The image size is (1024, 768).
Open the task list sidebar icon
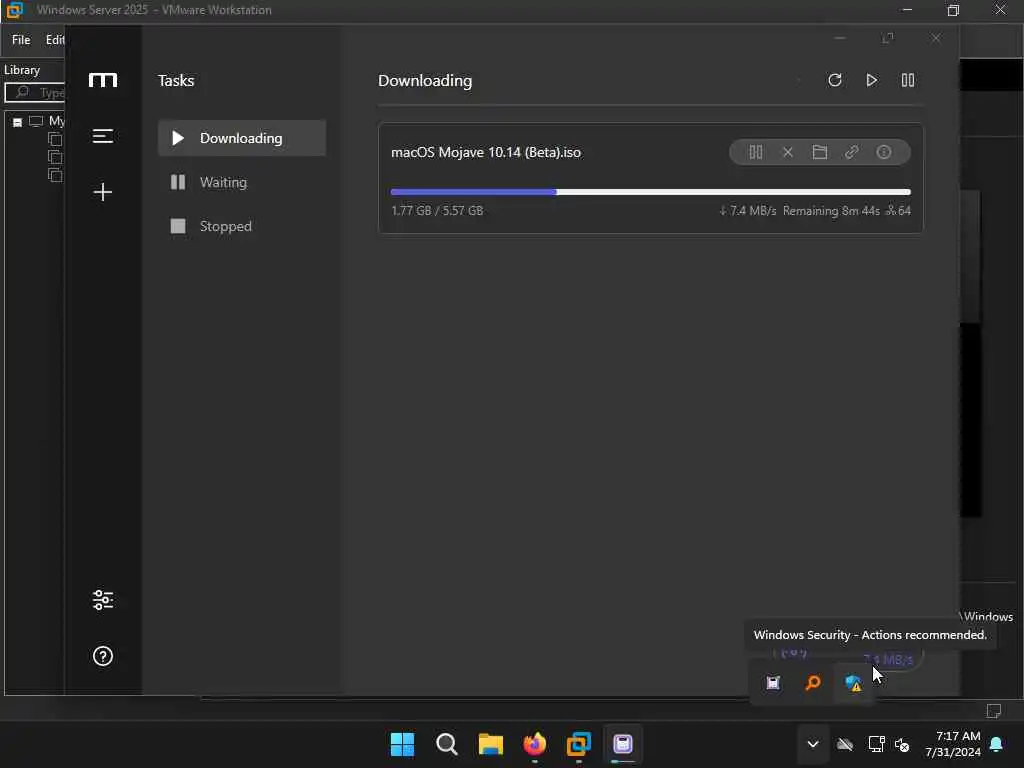pyautogui.click(x=103, y=136)
